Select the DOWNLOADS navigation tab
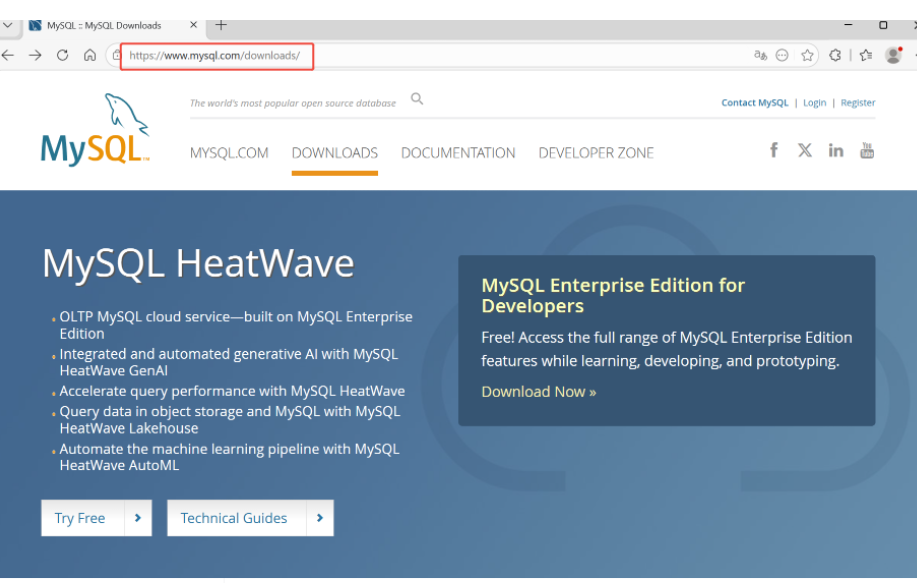Image resolution: width=917 pixels, height=583 pixels. tap(335, 153)
